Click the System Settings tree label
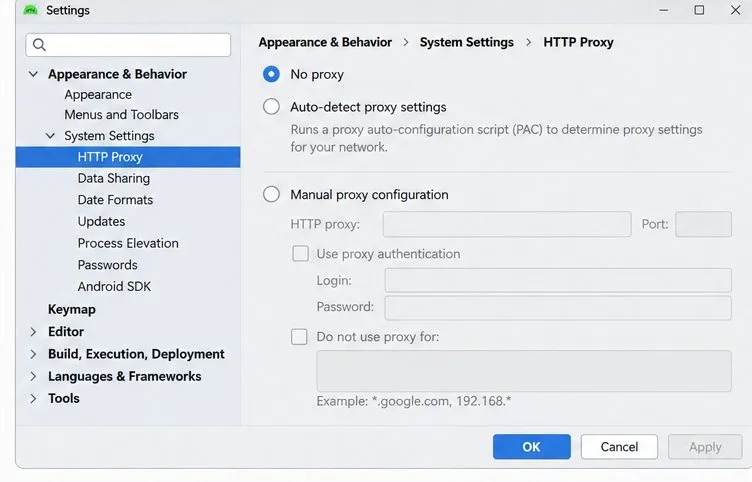This screenshot has width=752, height=482. (x=109, y=136)
